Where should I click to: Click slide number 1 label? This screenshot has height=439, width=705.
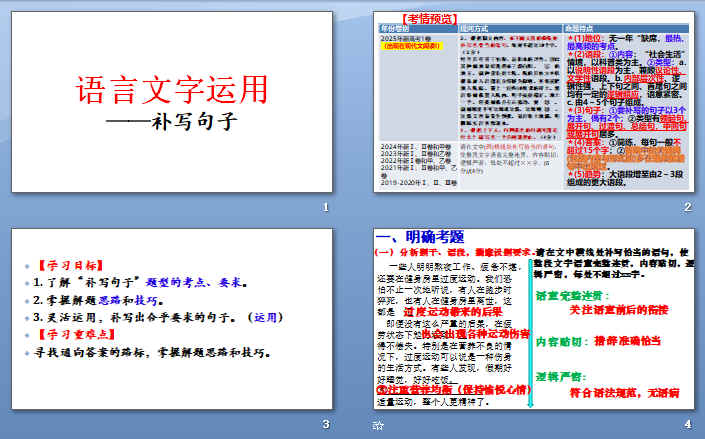click(x=326, y=208)
